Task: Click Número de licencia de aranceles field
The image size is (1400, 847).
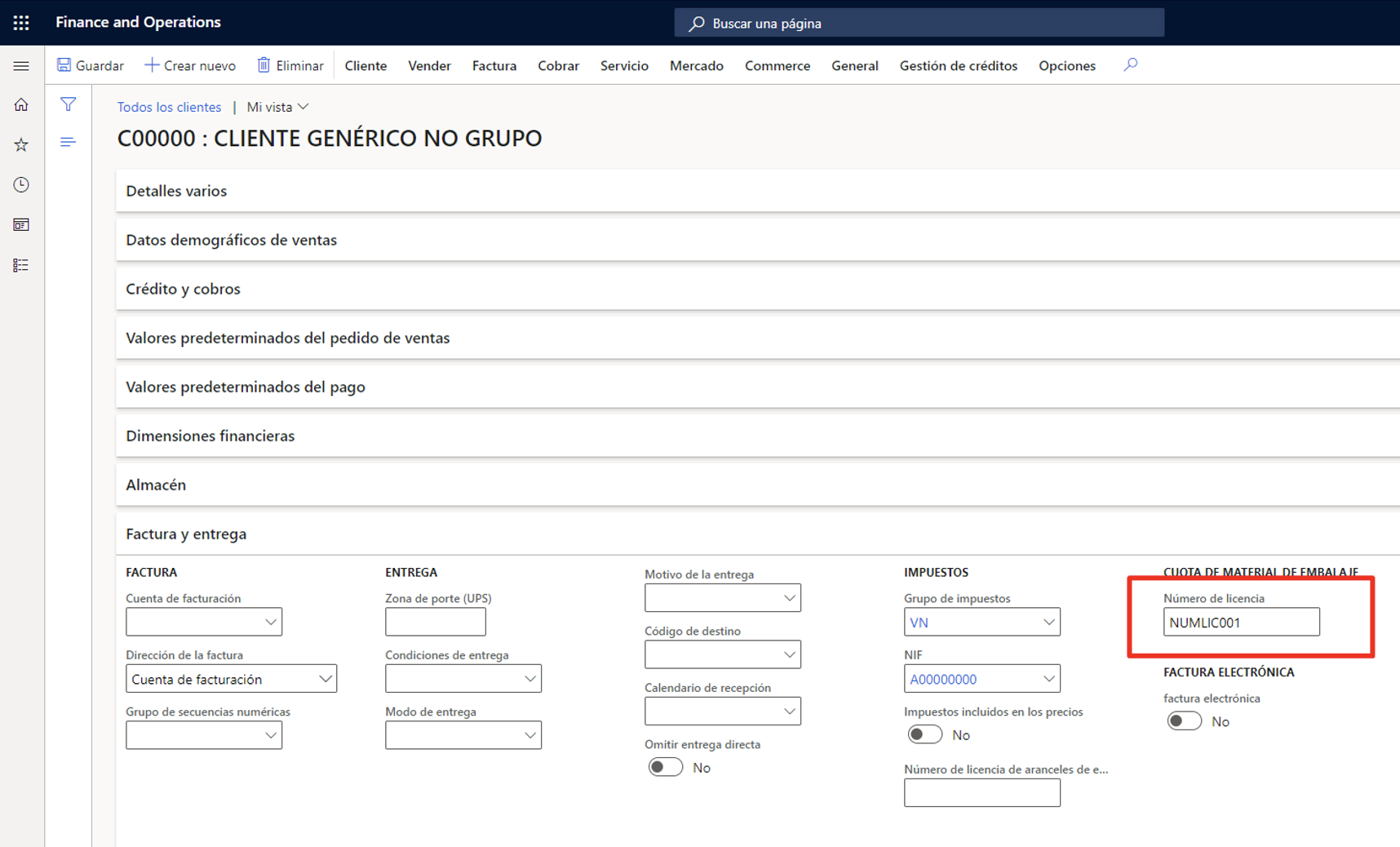Action: (x=982, y=792)
